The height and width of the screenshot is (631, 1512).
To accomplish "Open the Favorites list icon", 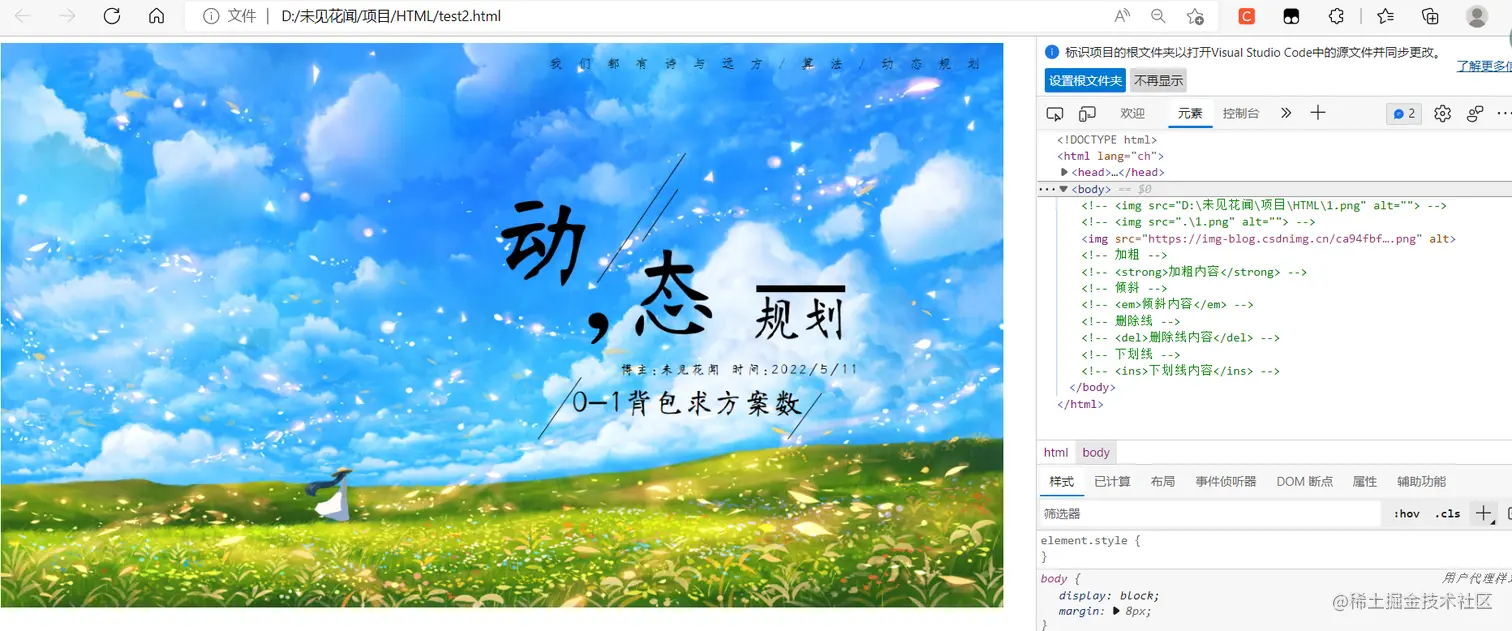I will coord(1385,16).
